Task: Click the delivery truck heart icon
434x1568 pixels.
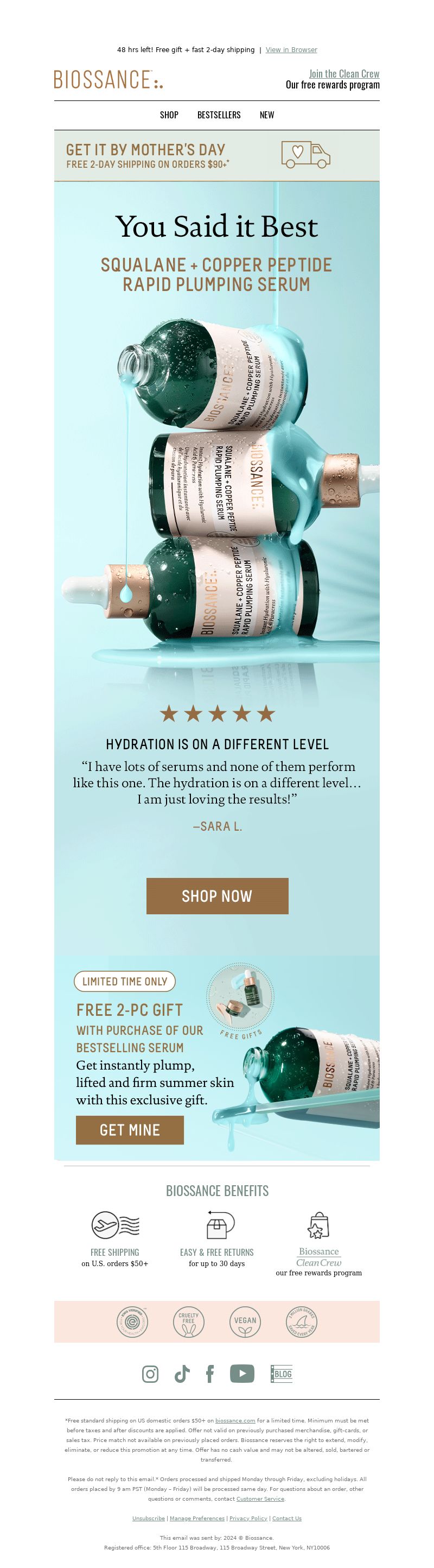Action: click(x=306, y=155)
